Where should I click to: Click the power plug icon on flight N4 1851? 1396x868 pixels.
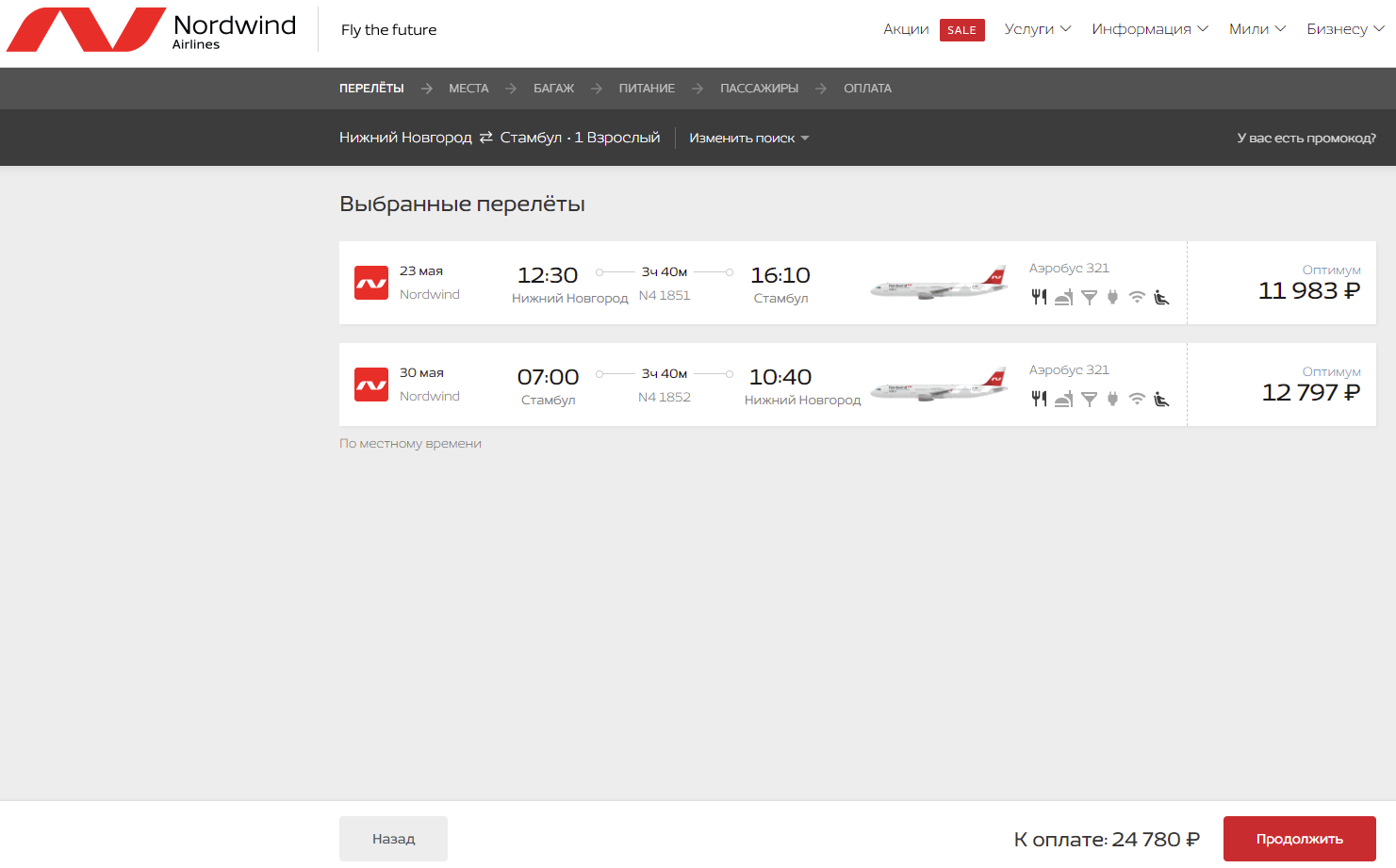[1112, 297]
